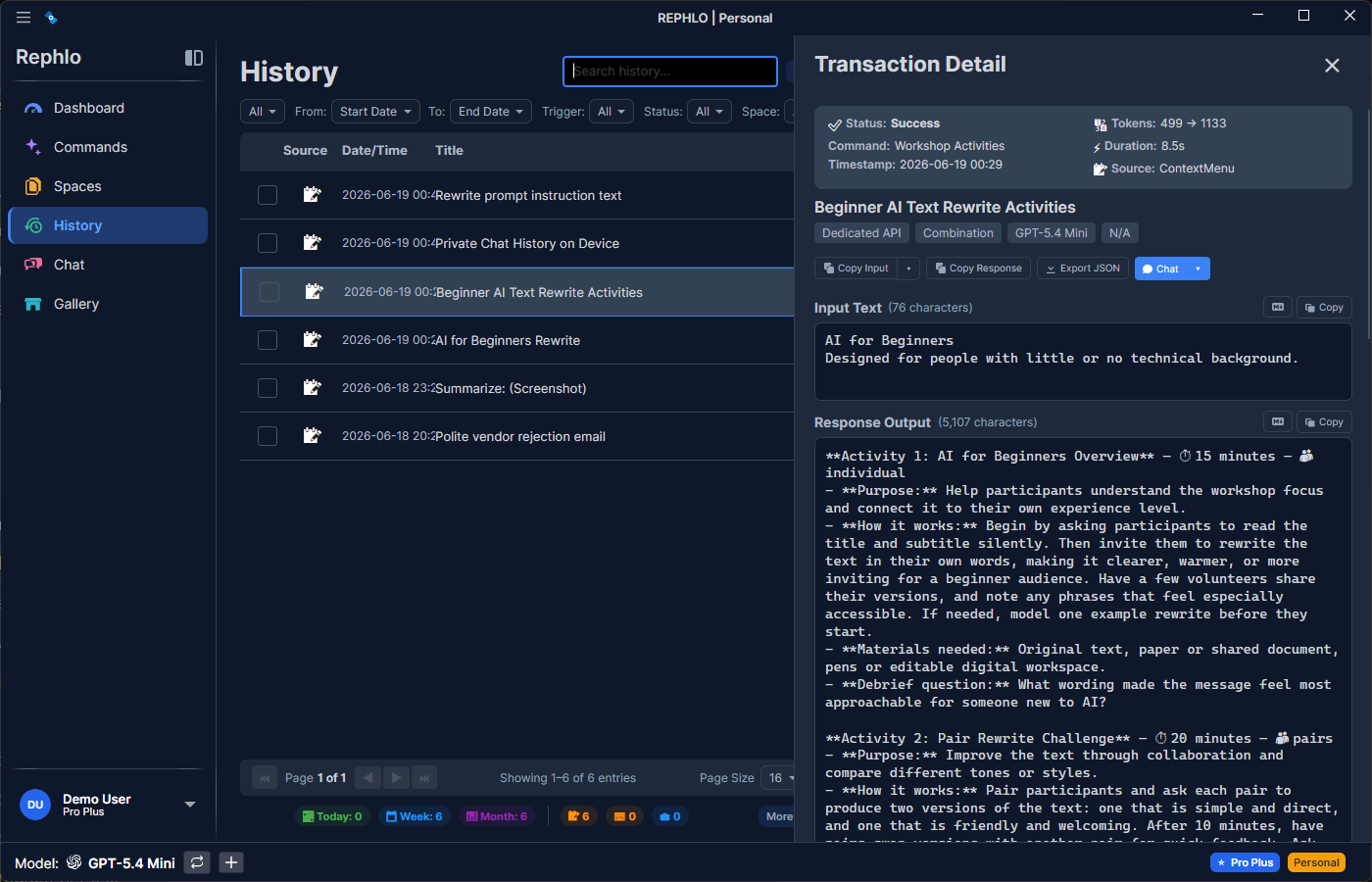Viewport: 1372px width, 882px height.
Task: Click the swap model icon in status bar
Action: coord(197,862)
